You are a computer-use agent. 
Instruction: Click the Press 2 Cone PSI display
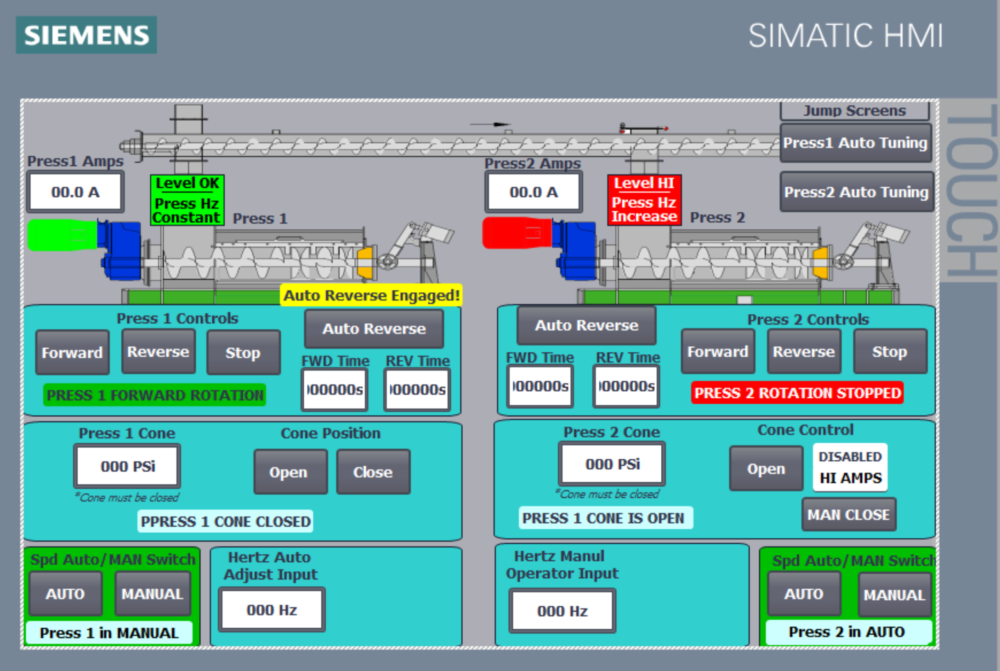click(x=612, y=465)
